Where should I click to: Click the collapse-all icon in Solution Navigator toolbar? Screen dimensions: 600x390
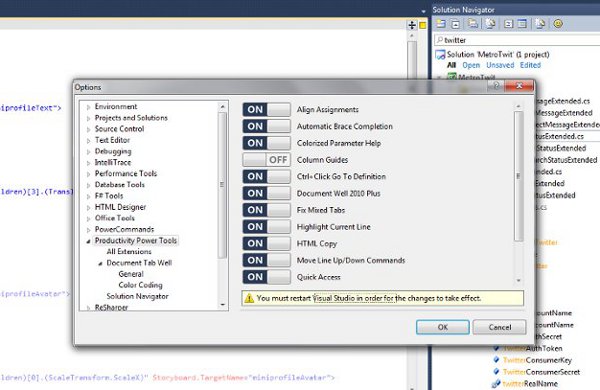click(x=456, y=24)
